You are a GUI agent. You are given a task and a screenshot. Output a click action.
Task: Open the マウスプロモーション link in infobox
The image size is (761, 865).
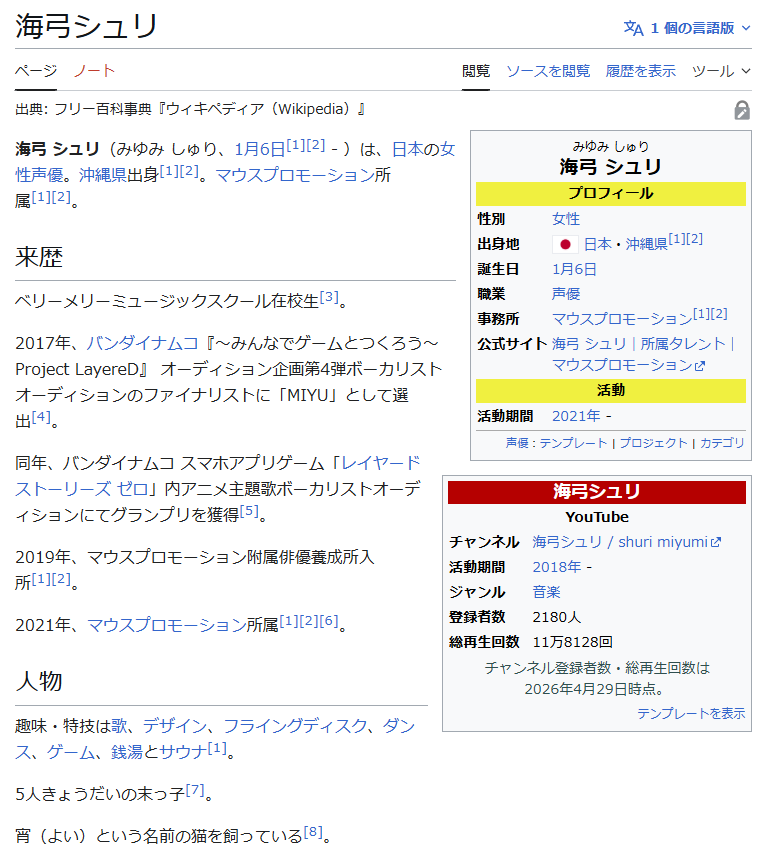(x=621, y=319)
